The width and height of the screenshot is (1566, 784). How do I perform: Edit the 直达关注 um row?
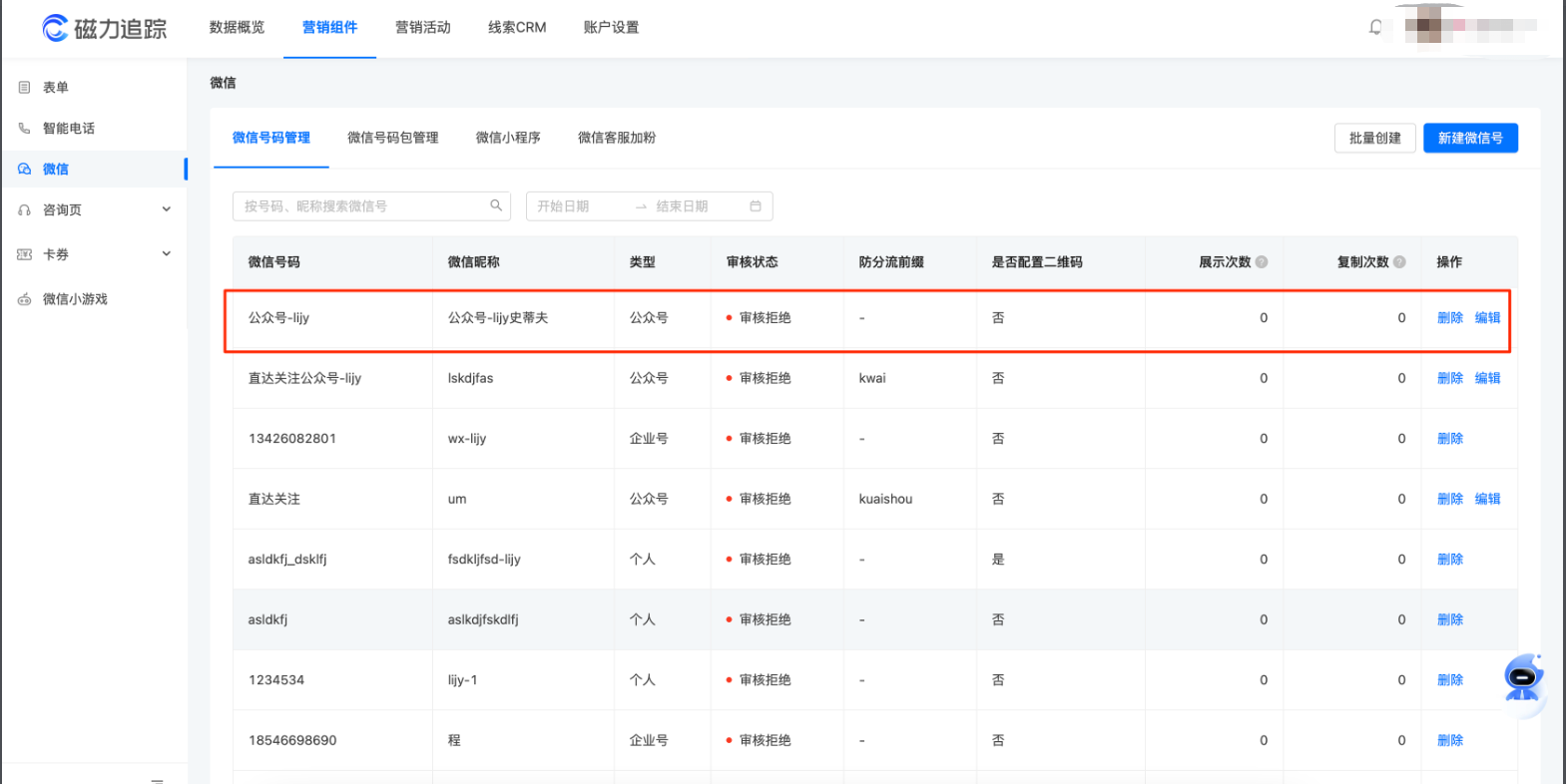[1487, 499]
